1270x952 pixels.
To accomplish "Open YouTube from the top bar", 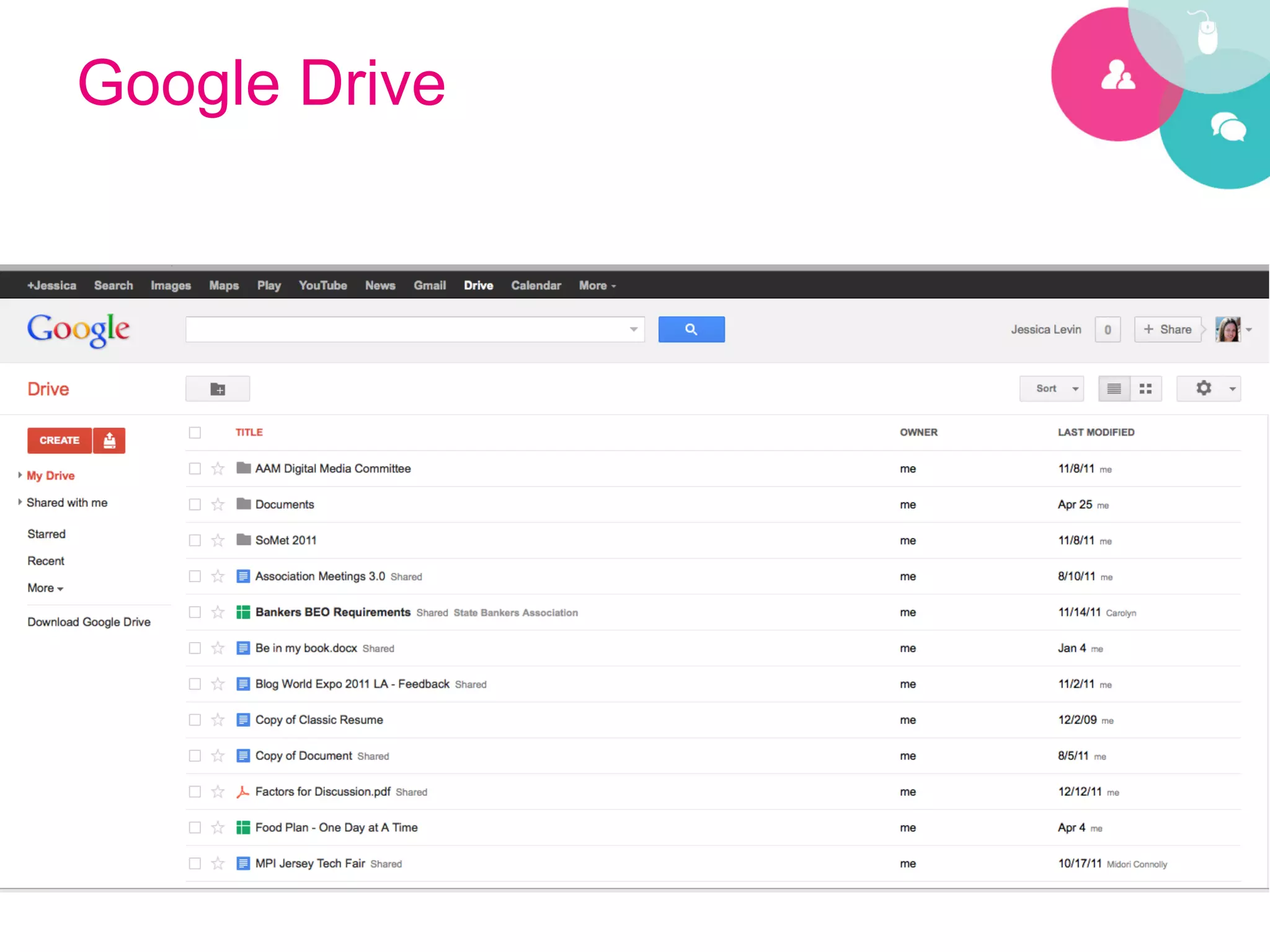I will pyautogui.click(x=323, y=286).
